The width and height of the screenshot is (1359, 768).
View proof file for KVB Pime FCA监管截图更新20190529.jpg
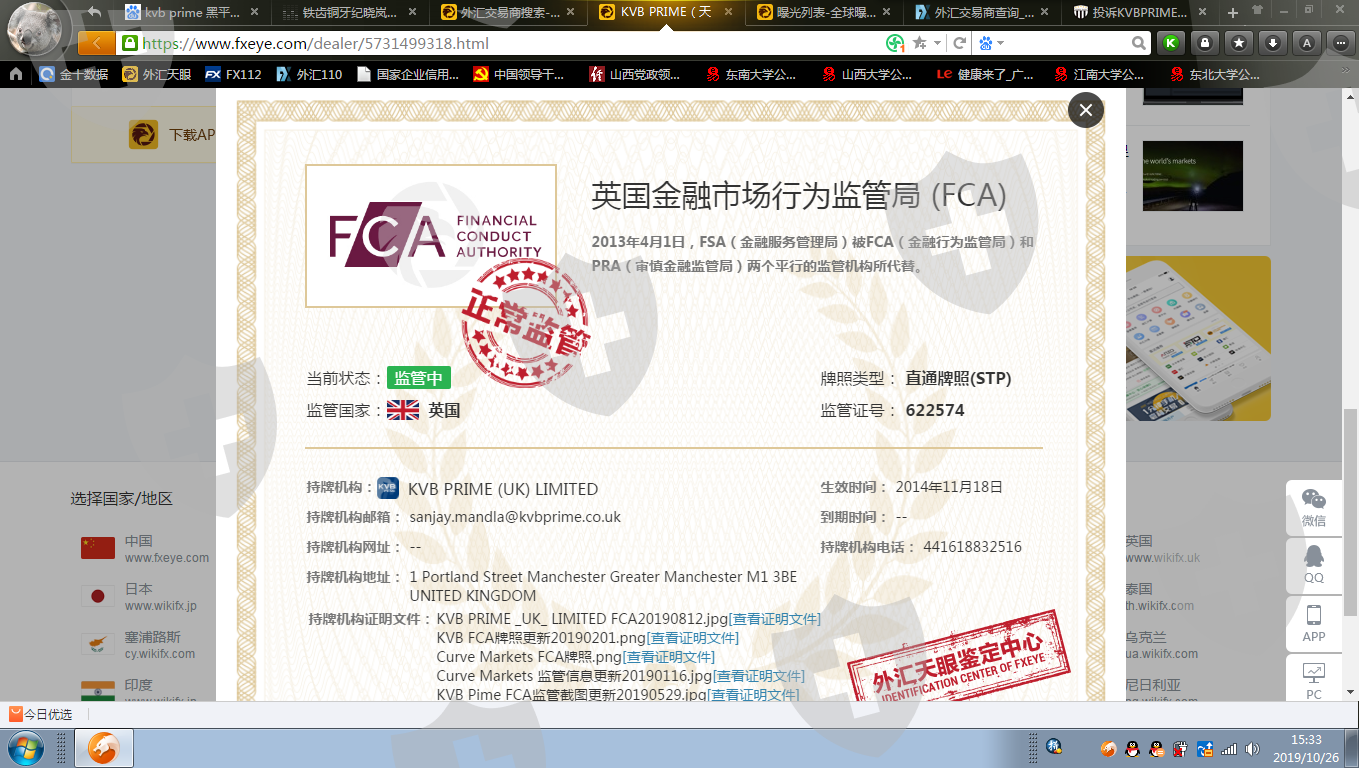753,695
